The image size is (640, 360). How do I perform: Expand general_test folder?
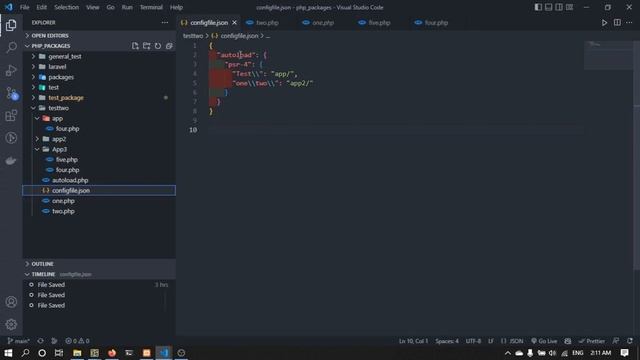tap(99, 56)
